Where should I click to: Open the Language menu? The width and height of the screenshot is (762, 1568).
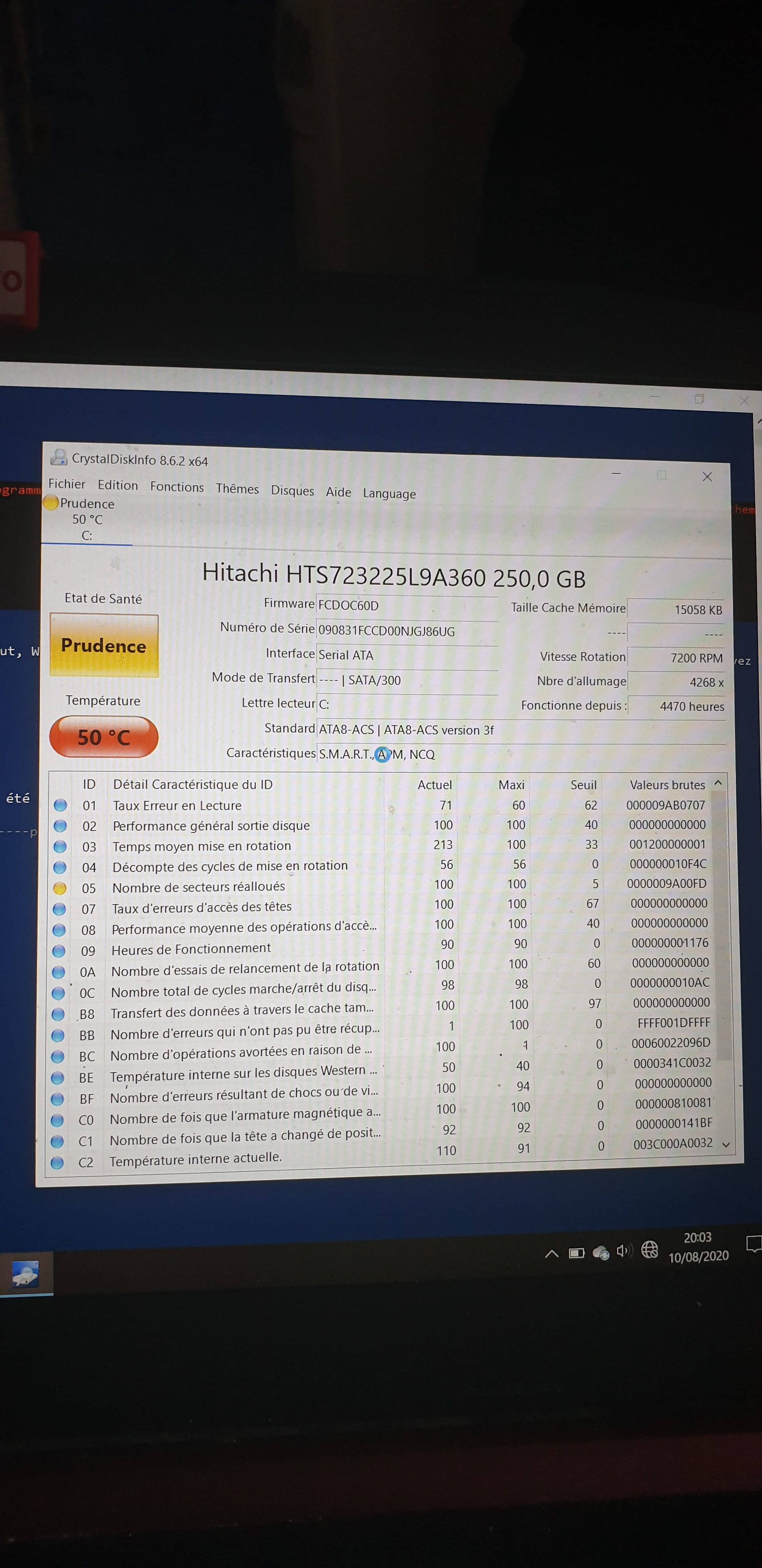(x=390, y=493)
